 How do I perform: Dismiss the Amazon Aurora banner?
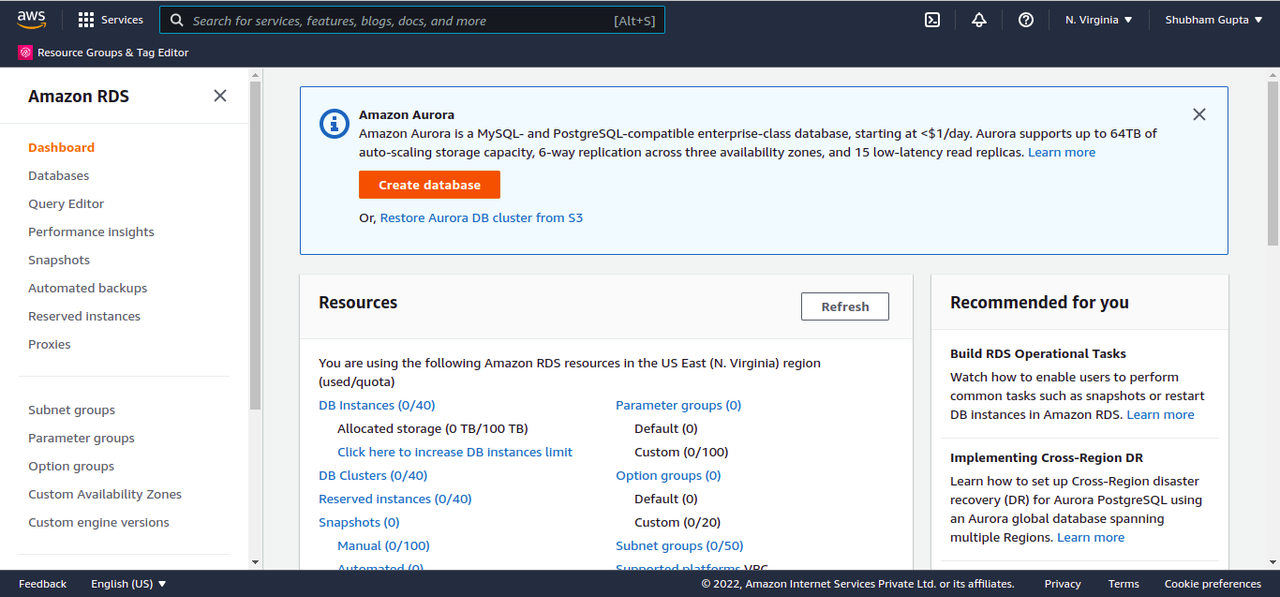[x=1199, y=115]
